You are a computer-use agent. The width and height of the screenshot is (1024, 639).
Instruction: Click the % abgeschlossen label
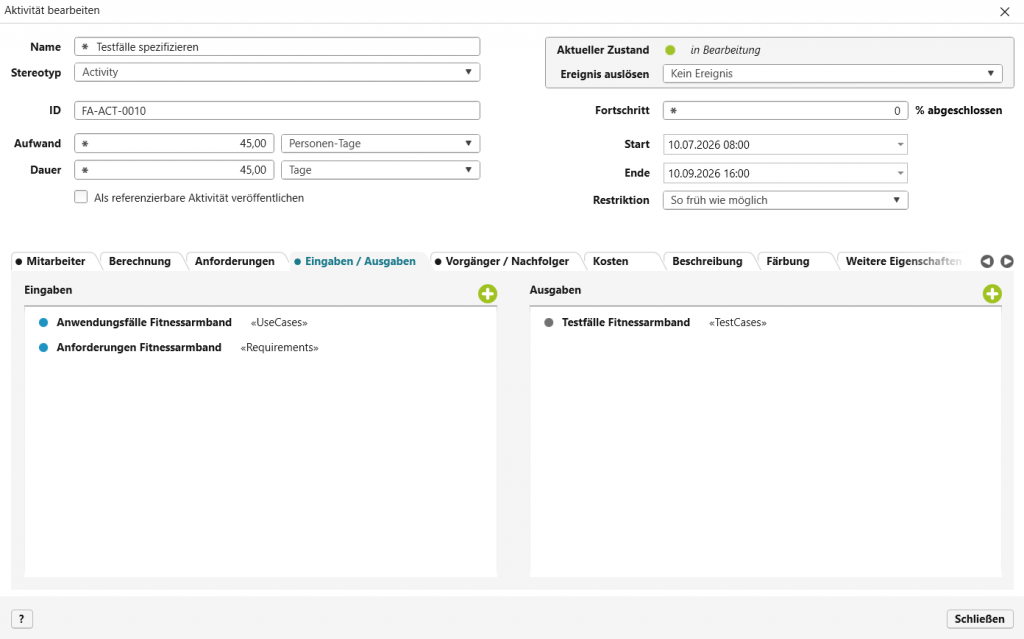coord(959,110)
